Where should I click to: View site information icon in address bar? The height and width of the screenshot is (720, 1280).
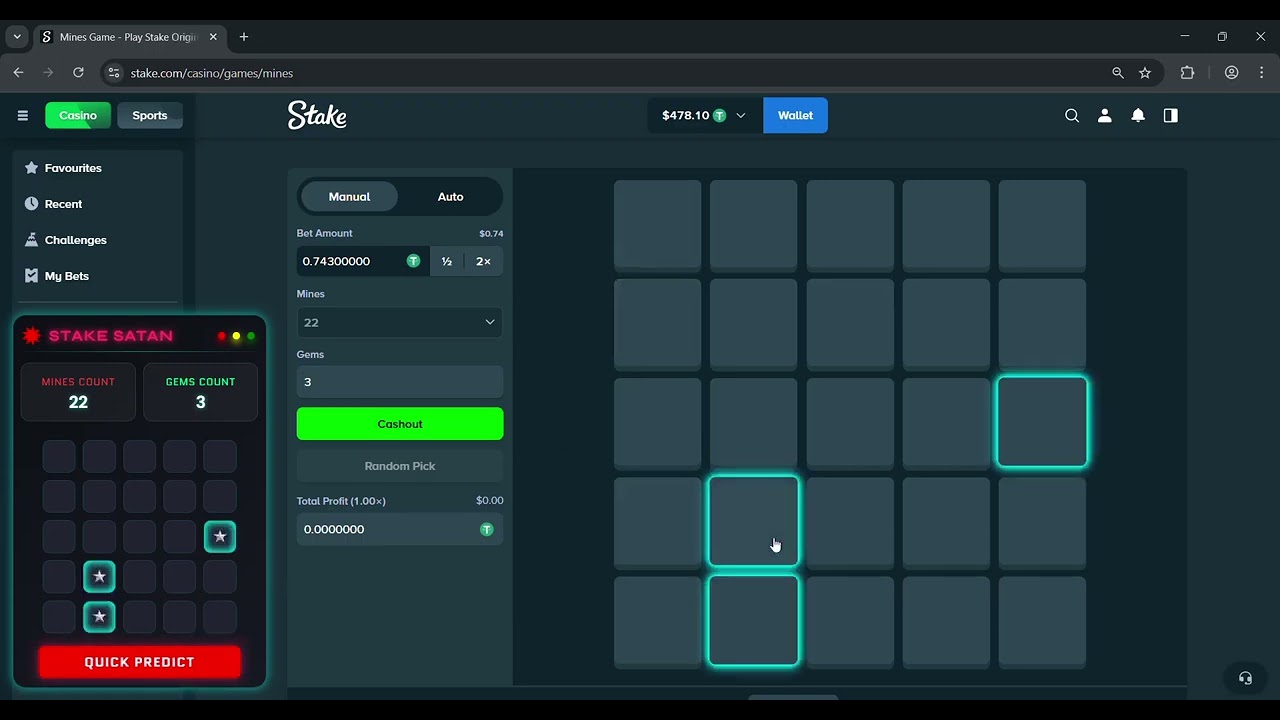click(x=114, y=73)
